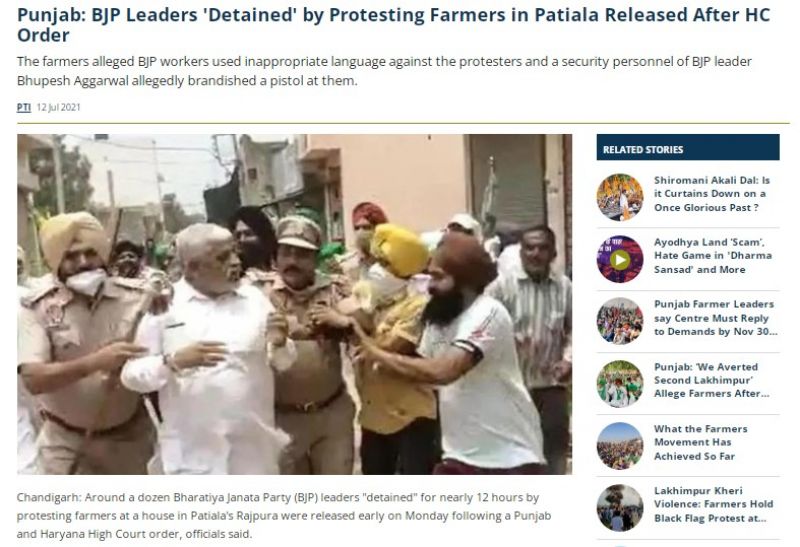This screenshot has height=547, width=800.
Task: Open 'Punjab: We Averted Second Lakhimpur' link
Action: coord(711,380)
